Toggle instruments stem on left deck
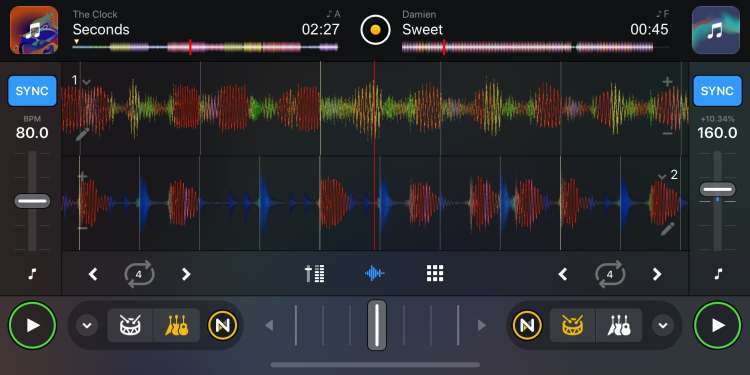The height and width of the screenshot is (375, 750). click(176, 326)
